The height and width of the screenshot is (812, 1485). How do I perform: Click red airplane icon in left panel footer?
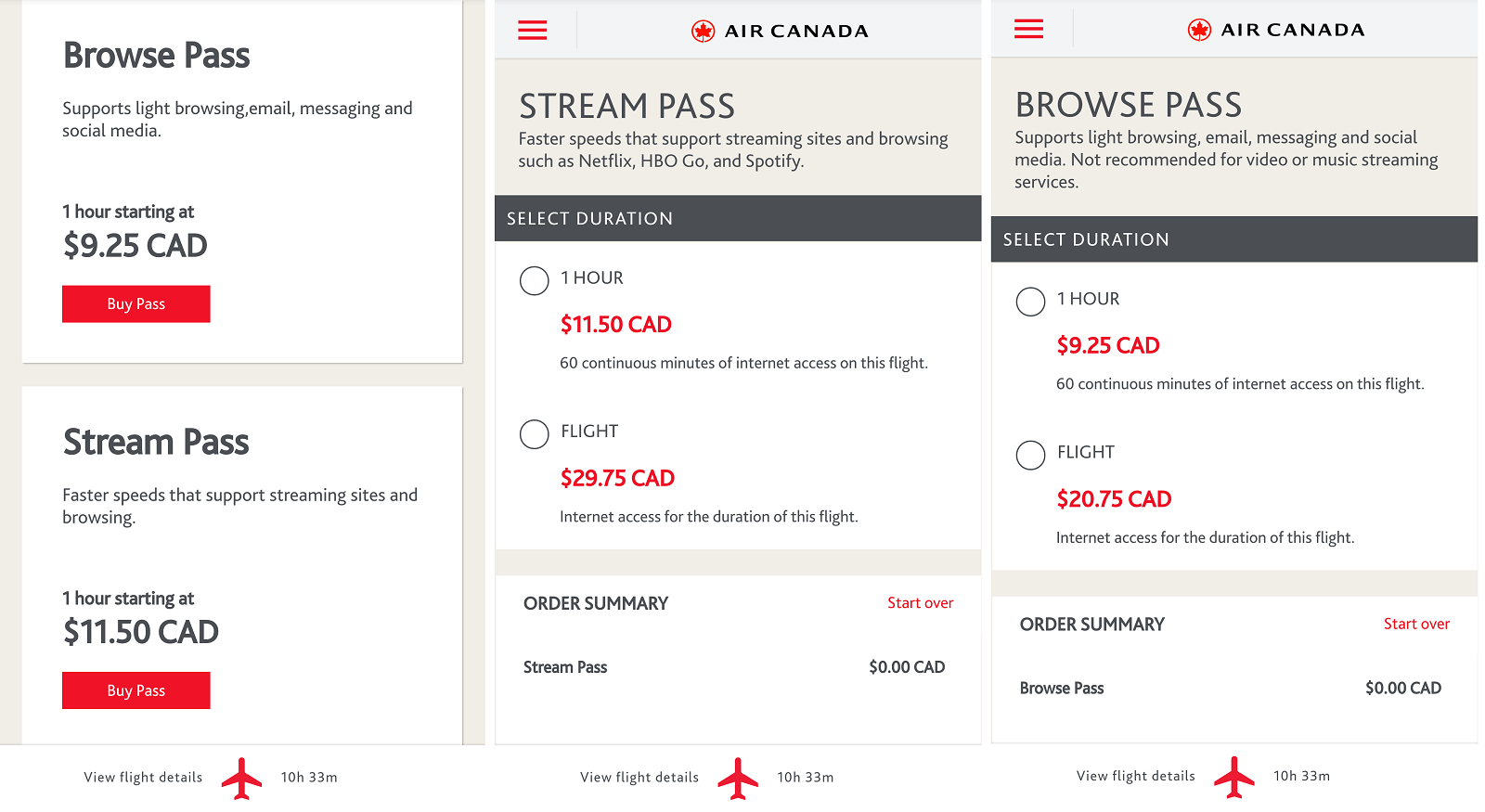pos(241,778)
